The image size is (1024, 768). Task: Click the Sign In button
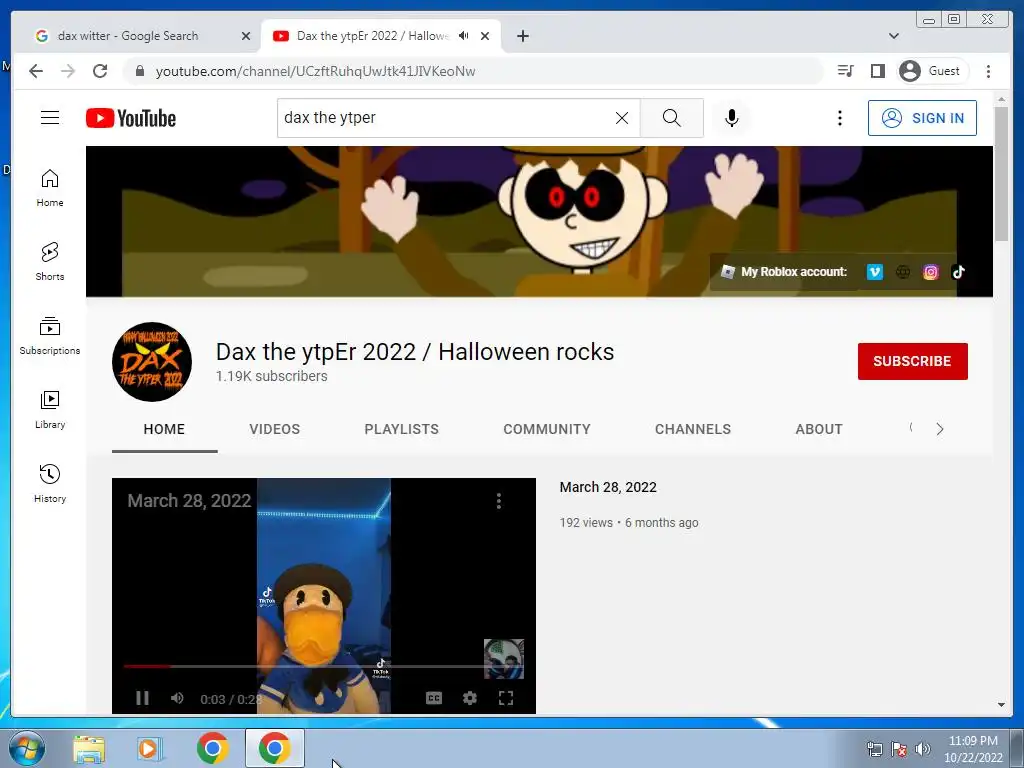(x=922, y=118)
